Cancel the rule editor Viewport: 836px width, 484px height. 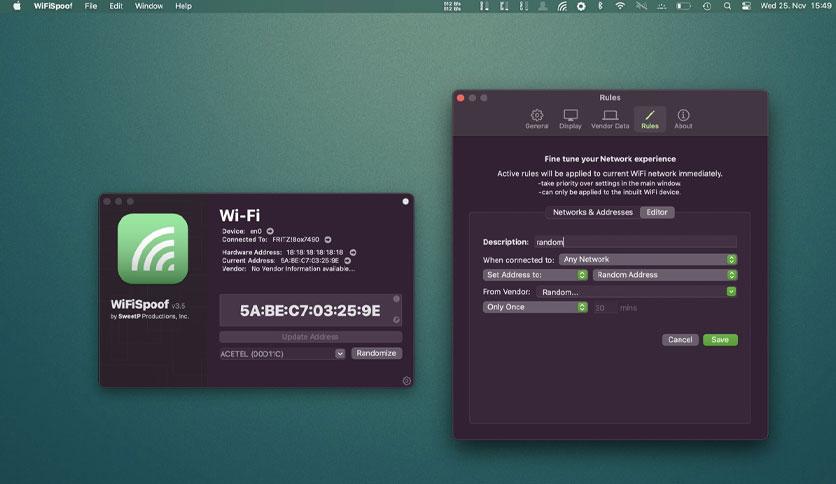680,340
